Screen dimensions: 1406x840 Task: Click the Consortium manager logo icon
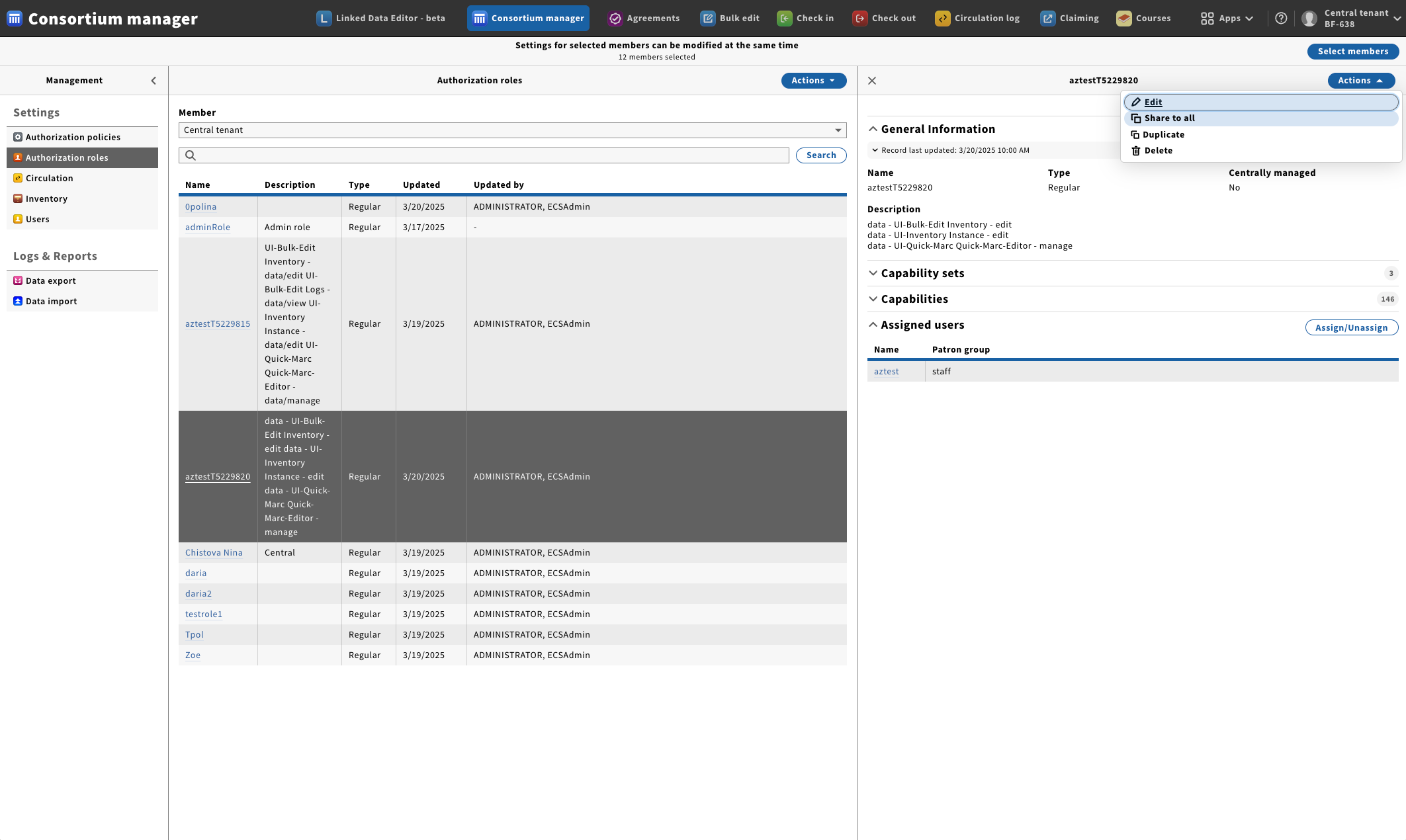point(15,19)
